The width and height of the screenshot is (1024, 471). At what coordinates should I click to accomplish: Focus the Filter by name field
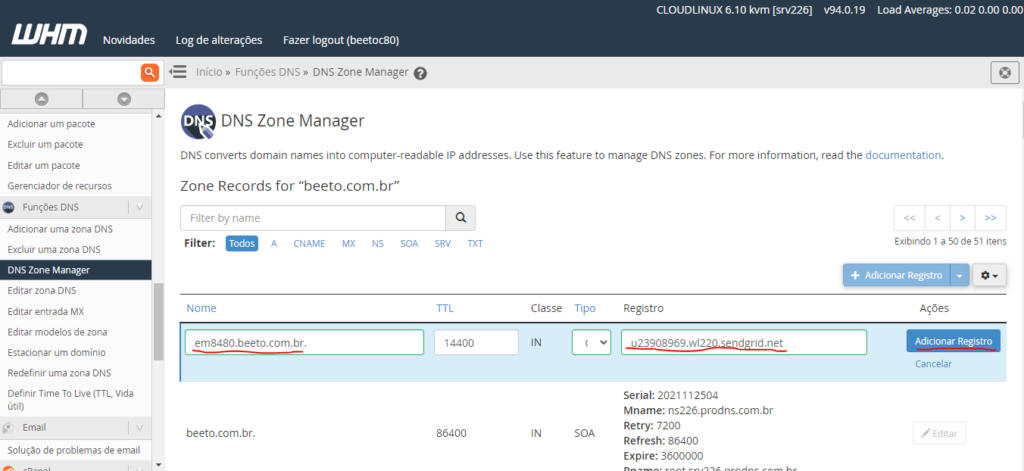(x=313, y=218)
